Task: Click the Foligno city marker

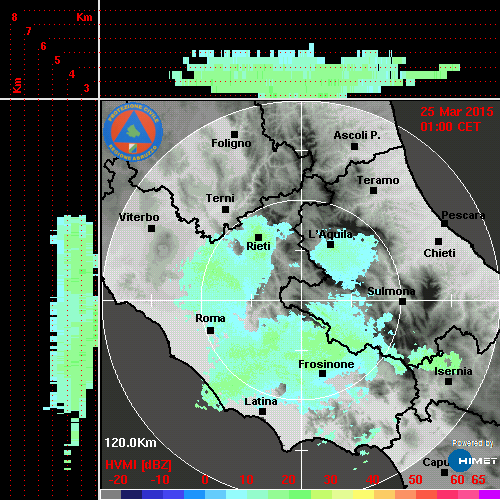Action: 234,134
